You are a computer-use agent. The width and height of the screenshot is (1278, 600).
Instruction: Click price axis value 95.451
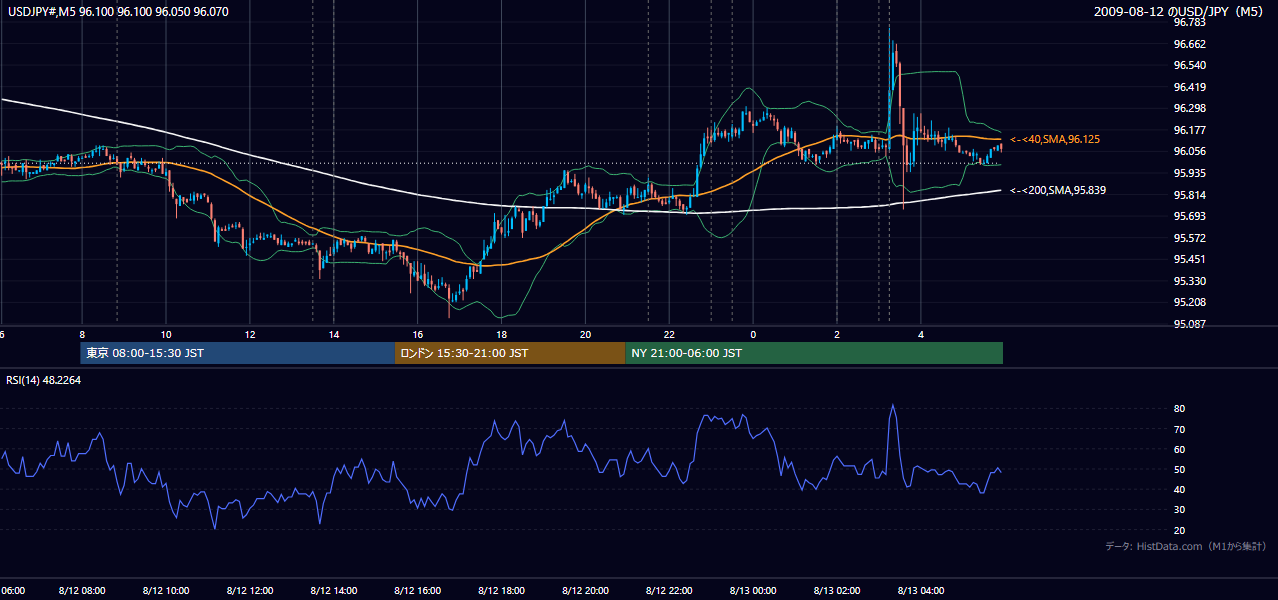(x=1189, y=259)
